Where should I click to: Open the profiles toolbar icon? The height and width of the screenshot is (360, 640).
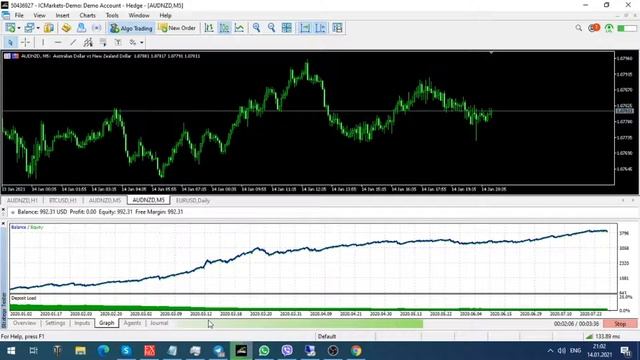click(29, 28)
